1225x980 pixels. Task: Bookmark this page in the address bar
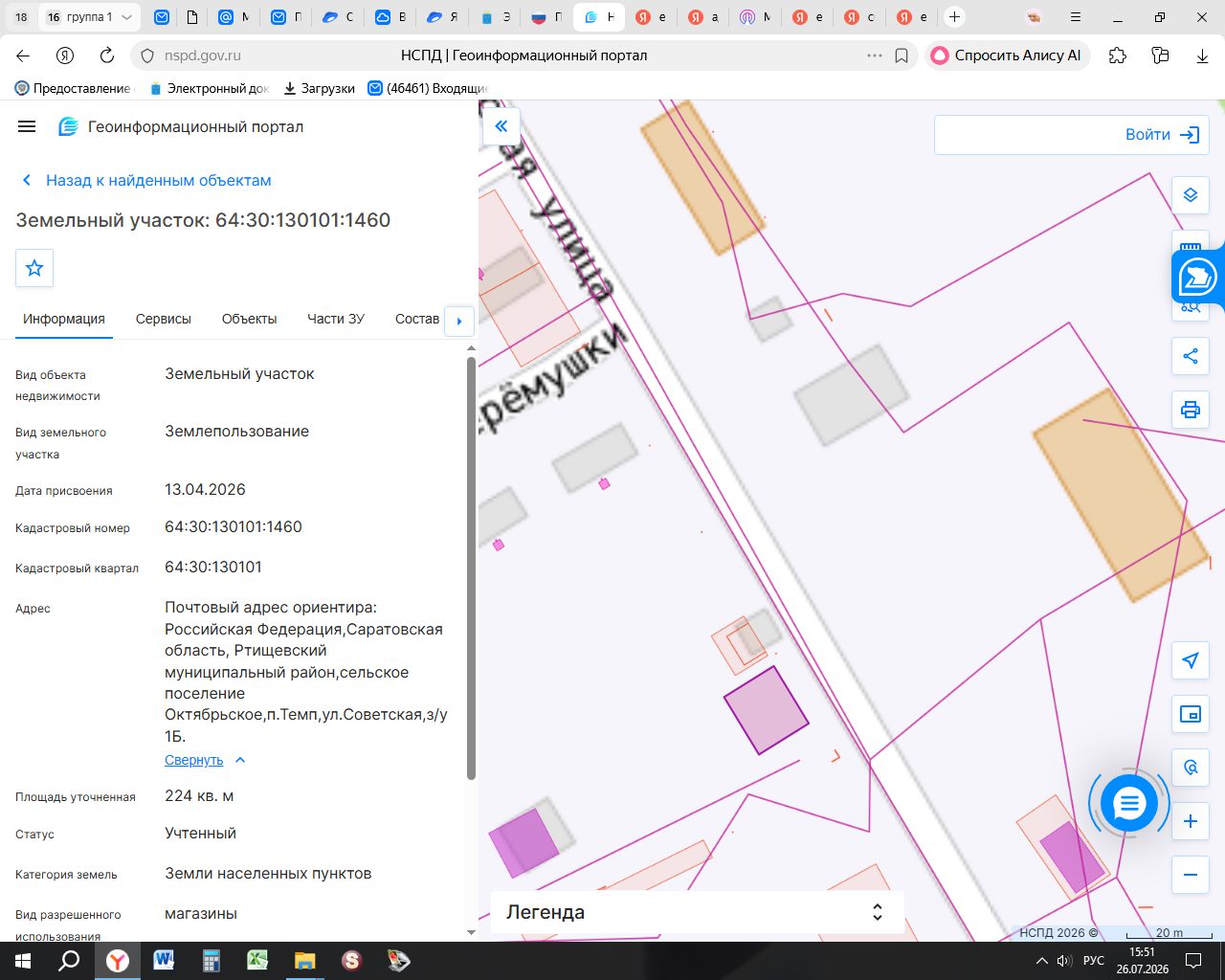(901, 56)
